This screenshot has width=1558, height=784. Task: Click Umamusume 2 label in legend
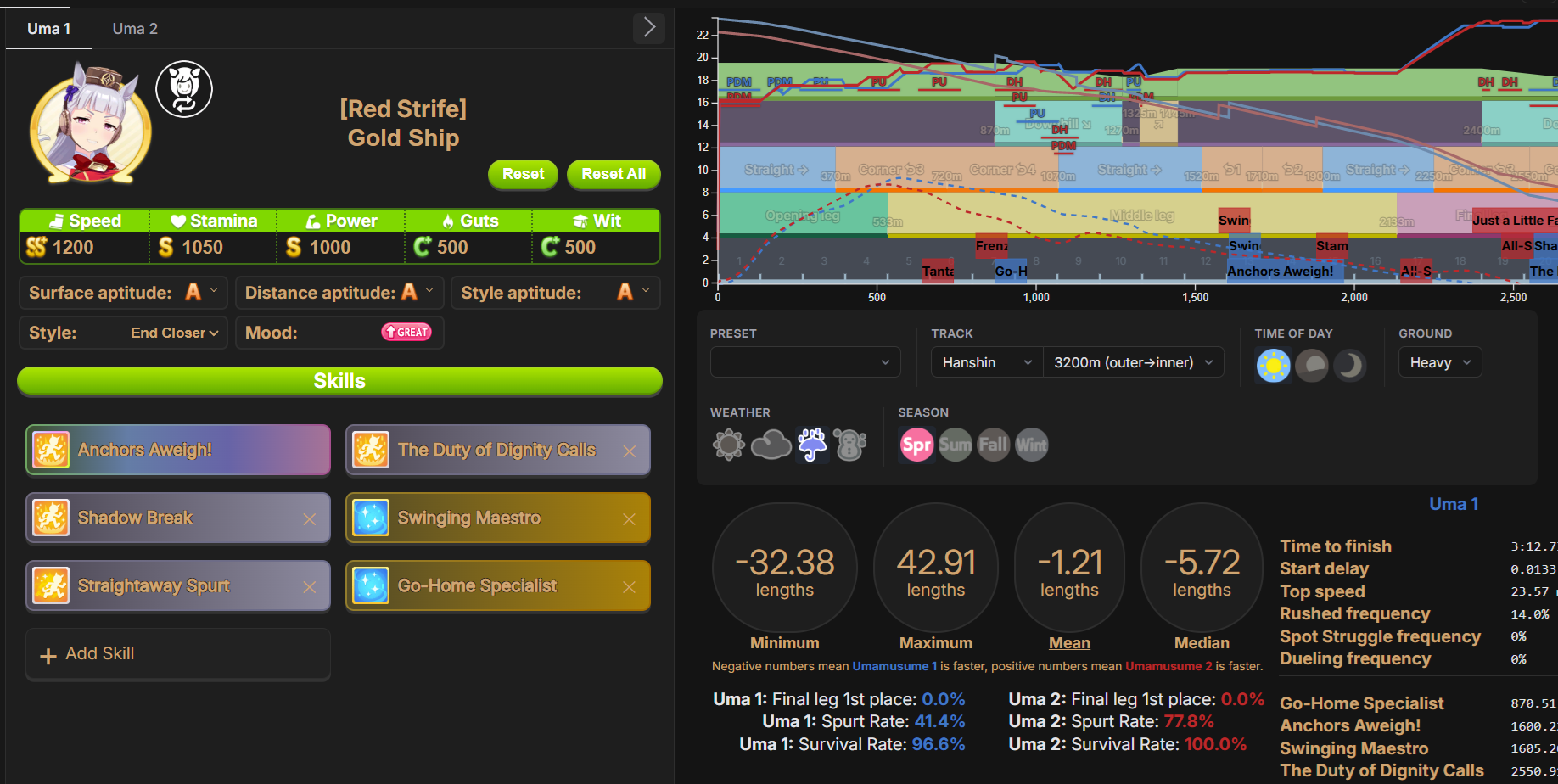pyautogui.click(x=1168, y=666)
